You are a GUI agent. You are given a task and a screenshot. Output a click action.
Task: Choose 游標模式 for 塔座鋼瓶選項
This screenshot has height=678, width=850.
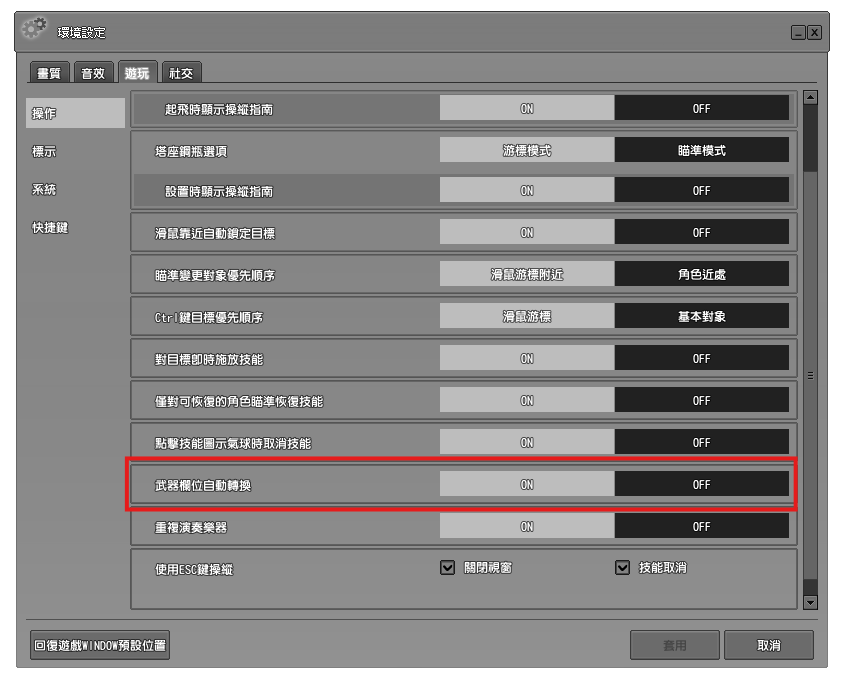pos(527,150)
